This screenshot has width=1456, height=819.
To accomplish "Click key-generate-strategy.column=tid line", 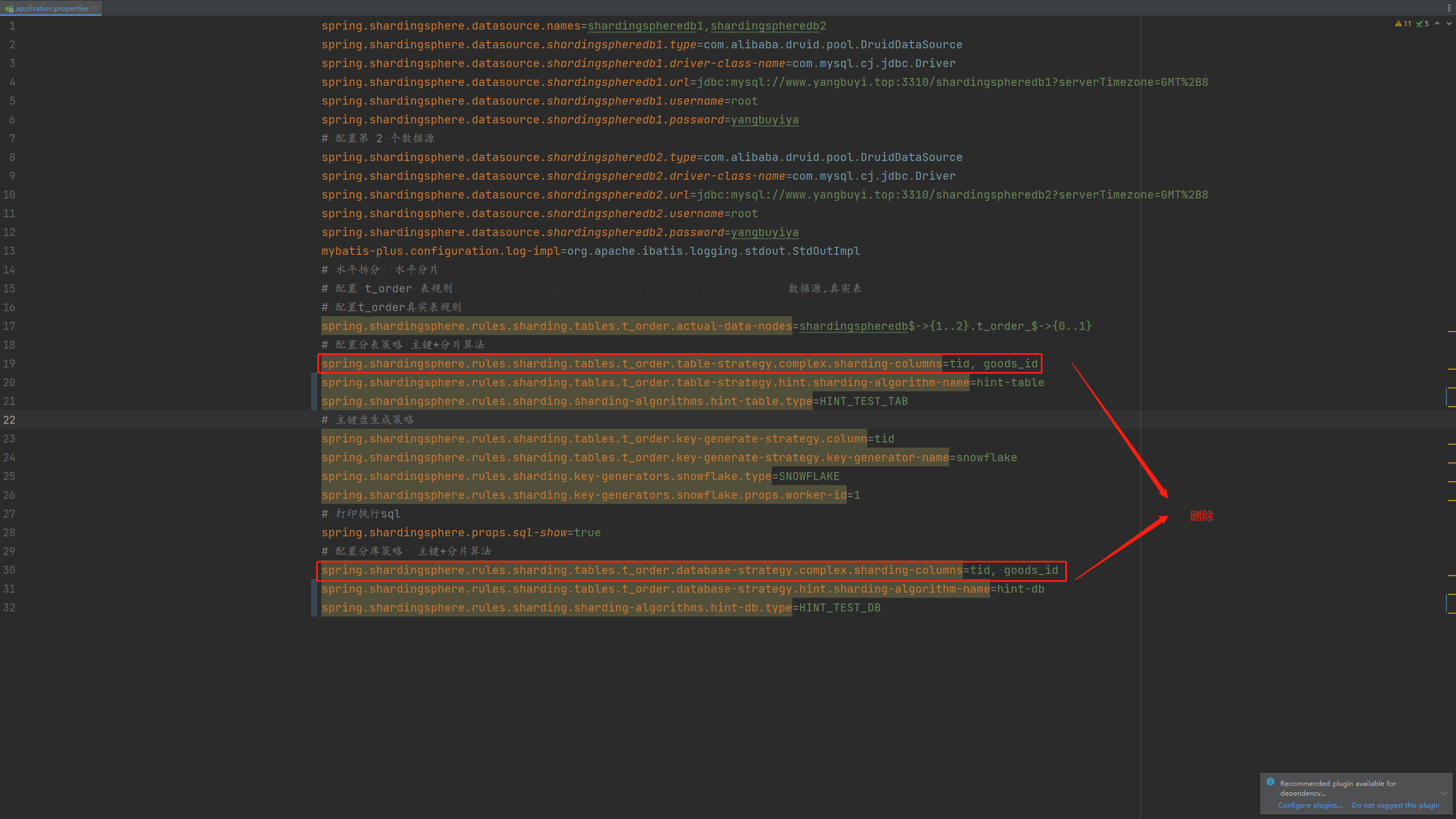I will coord(607,439).
